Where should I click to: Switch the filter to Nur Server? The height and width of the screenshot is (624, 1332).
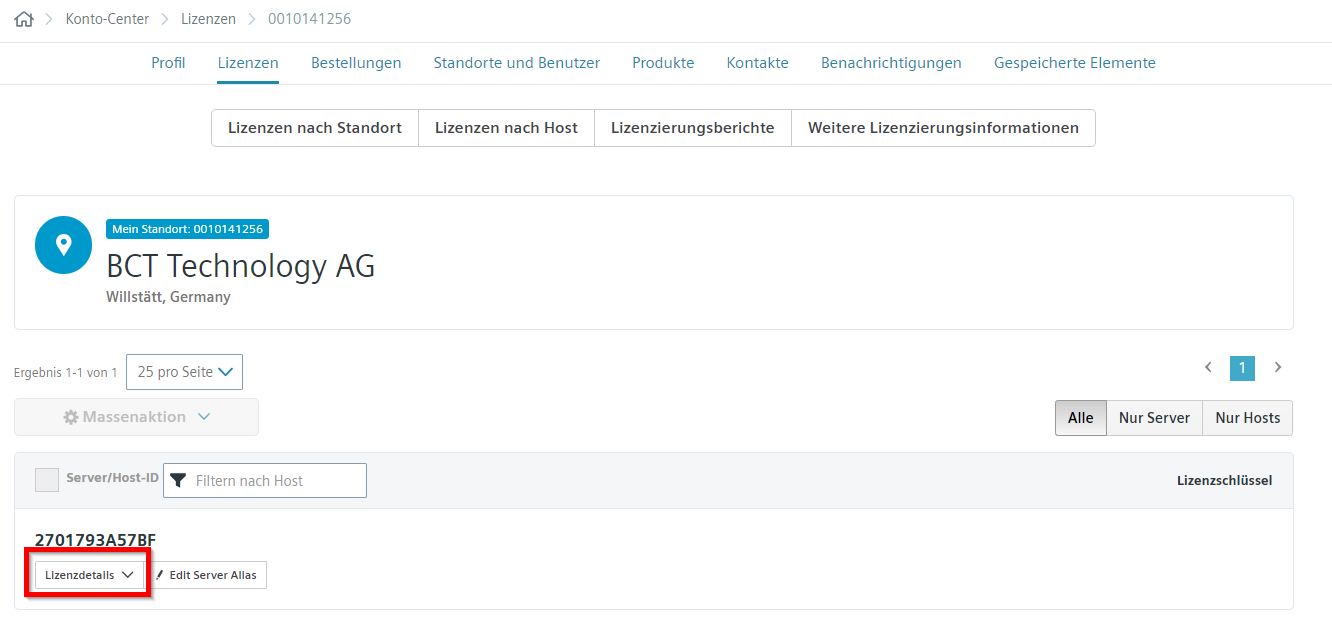coord(1154,417)
